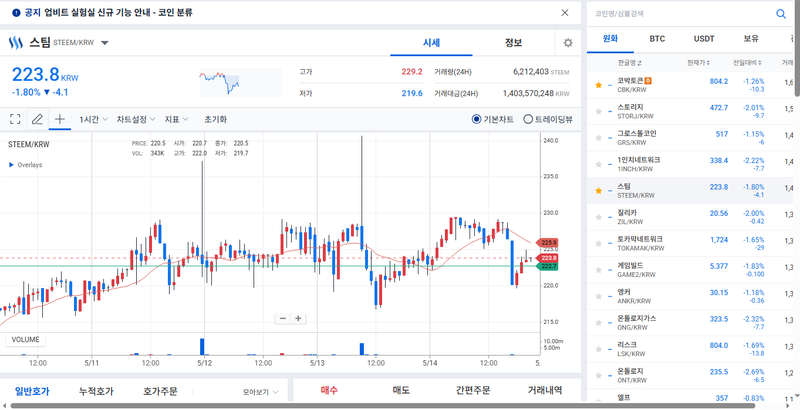The width and height of the screenshot is (800, 410).
Task: Open the 일반호가 tab
Action: click(32, 391)
